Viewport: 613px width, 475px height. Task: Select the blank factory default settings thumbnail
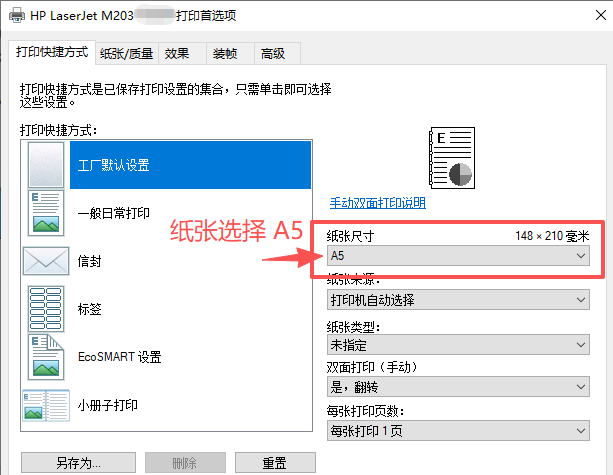(46, 164)
